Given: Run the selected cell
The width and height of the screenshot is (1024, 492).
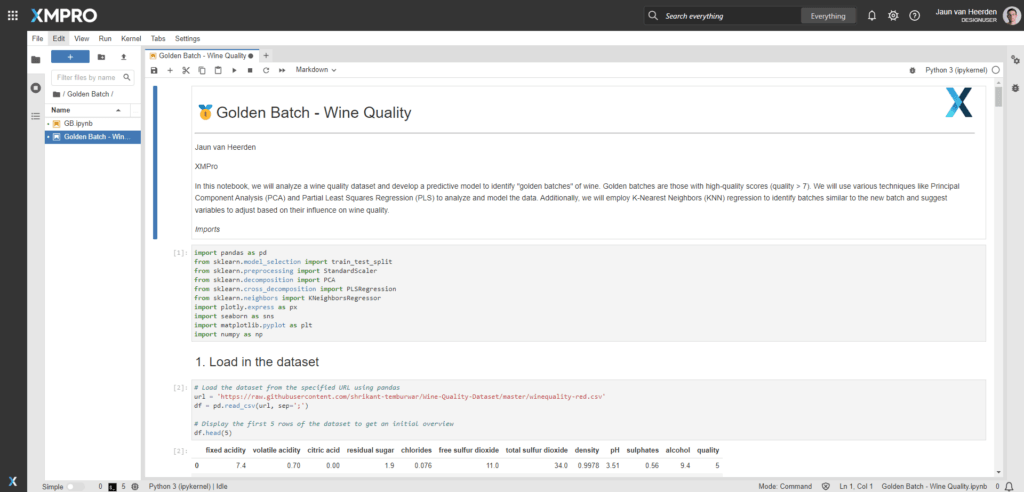Looking at the screenshot, I should 234,70.
